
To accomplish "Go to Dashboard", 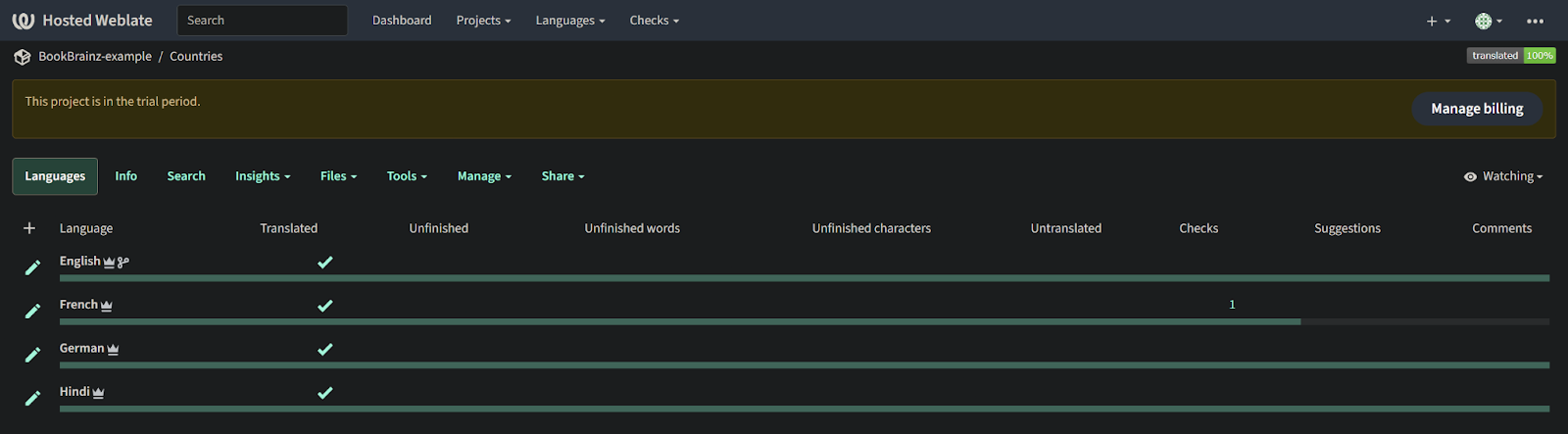I will click(402, 21).
